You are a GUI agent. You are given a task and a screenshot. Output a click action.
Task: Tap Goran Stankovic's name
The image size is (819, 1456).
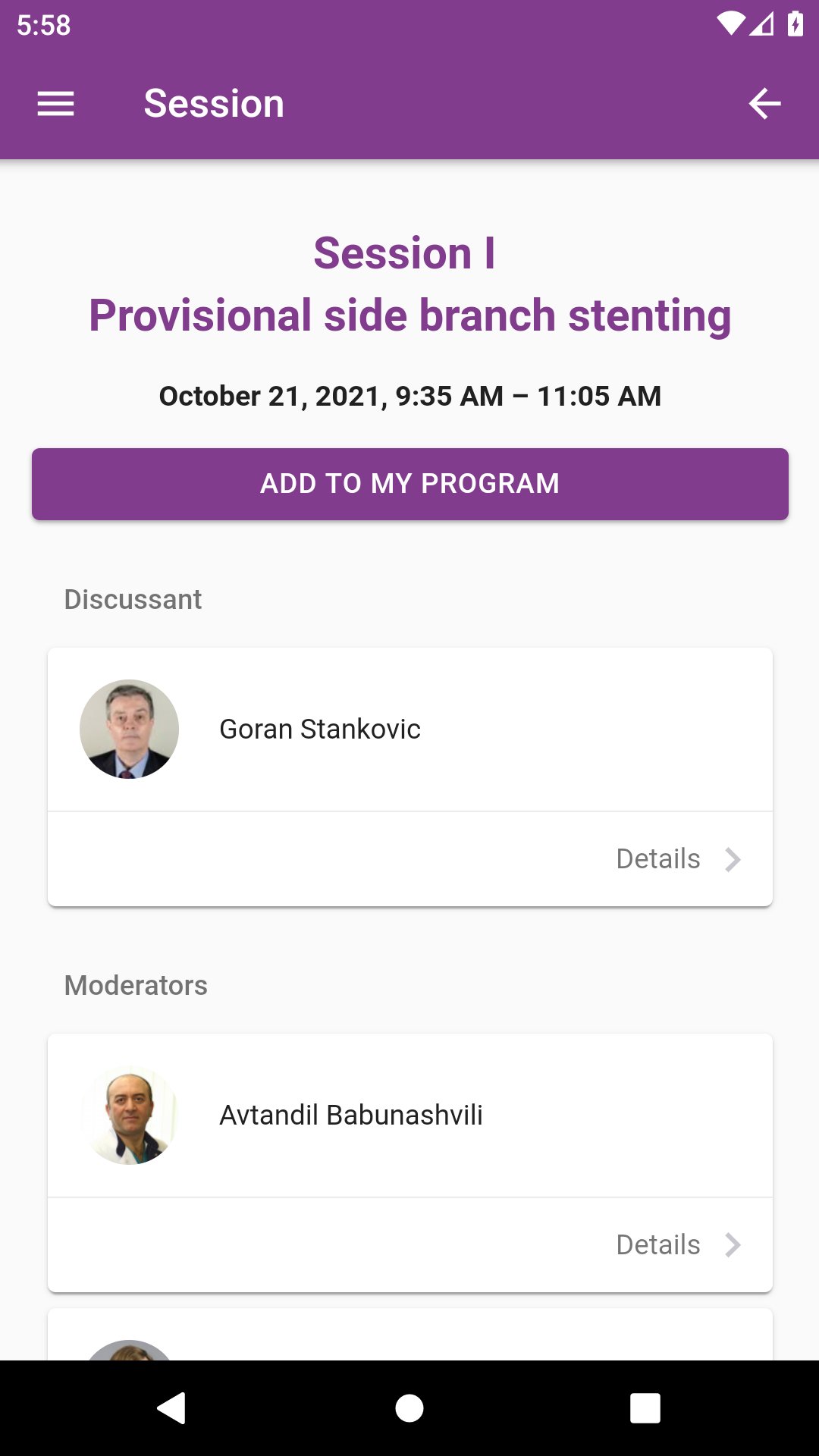(320, 729)
